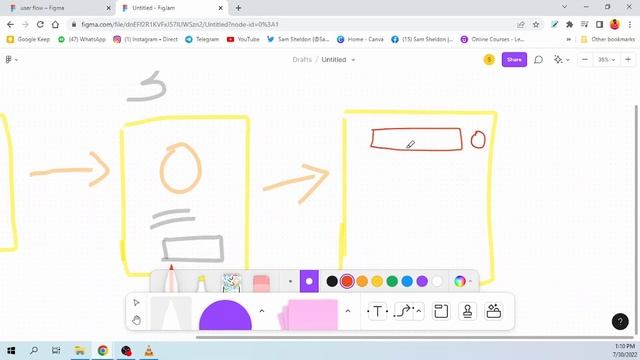Pick the white color swatch
The image size is (640, 360).
tap(437, 281)
